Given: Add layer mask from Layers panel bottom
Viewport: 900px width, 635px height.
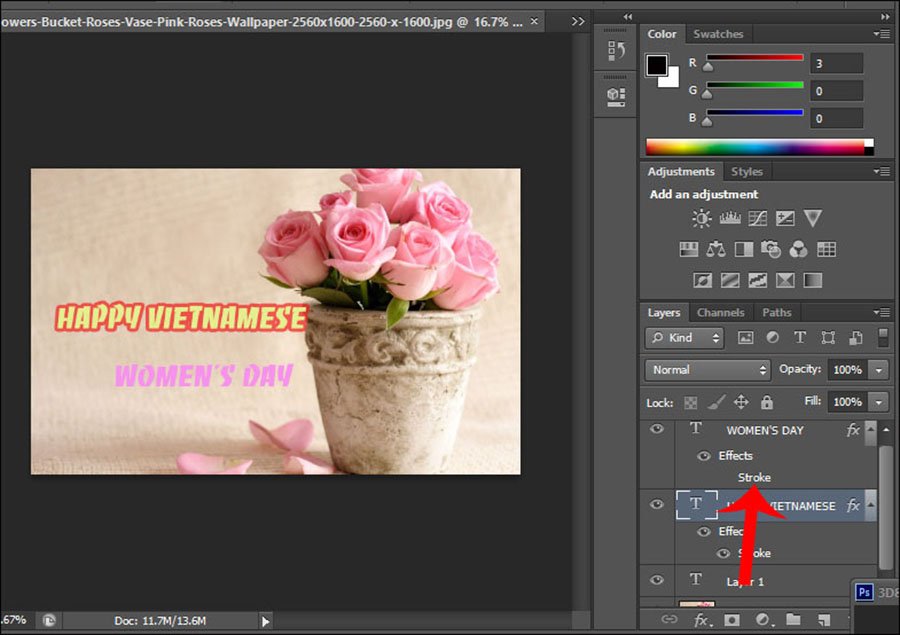Looking at the screenshot, I should 732,620.
